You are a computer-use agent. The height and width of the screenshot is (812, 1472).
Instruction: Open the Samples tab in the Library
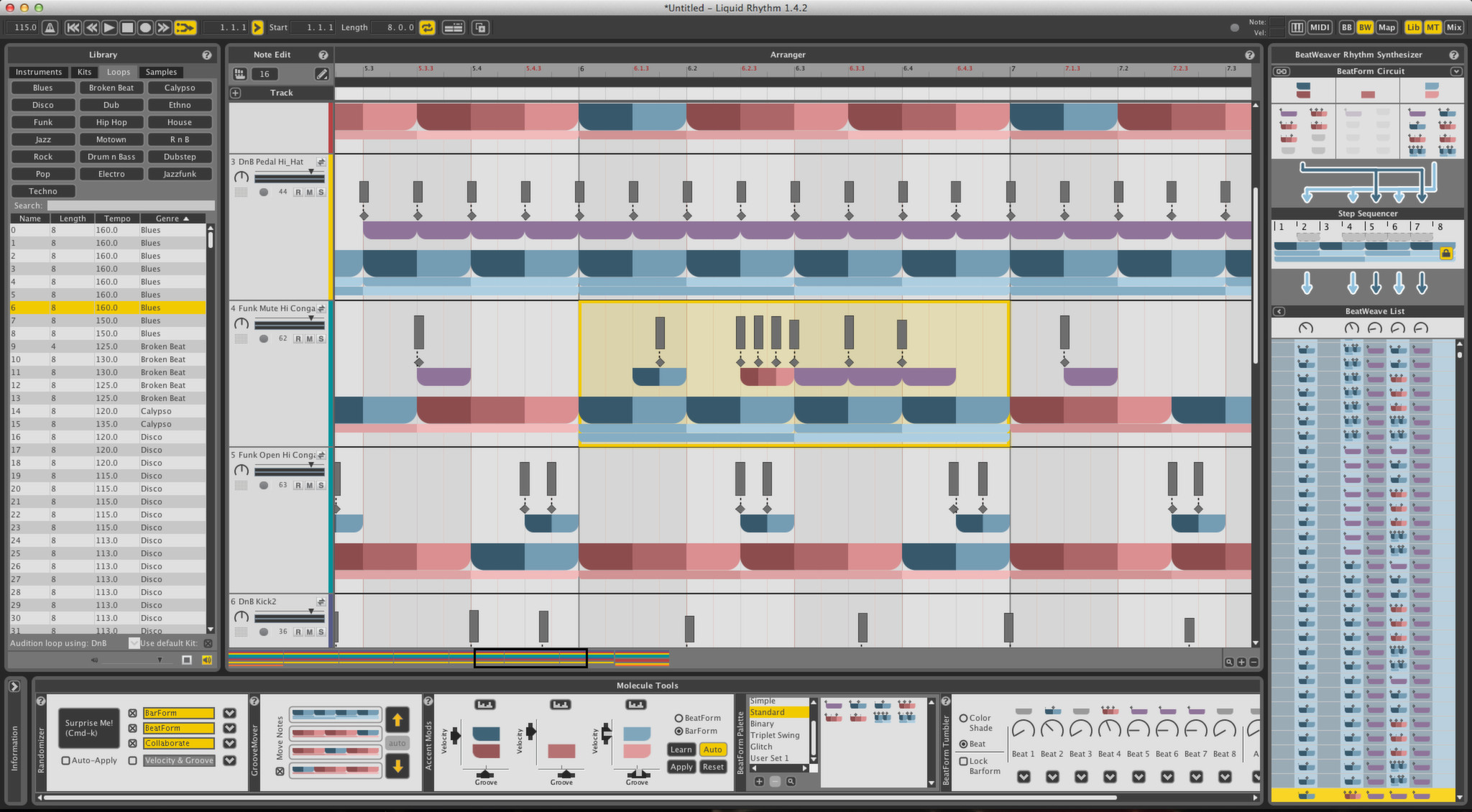[x=161, y=72]
